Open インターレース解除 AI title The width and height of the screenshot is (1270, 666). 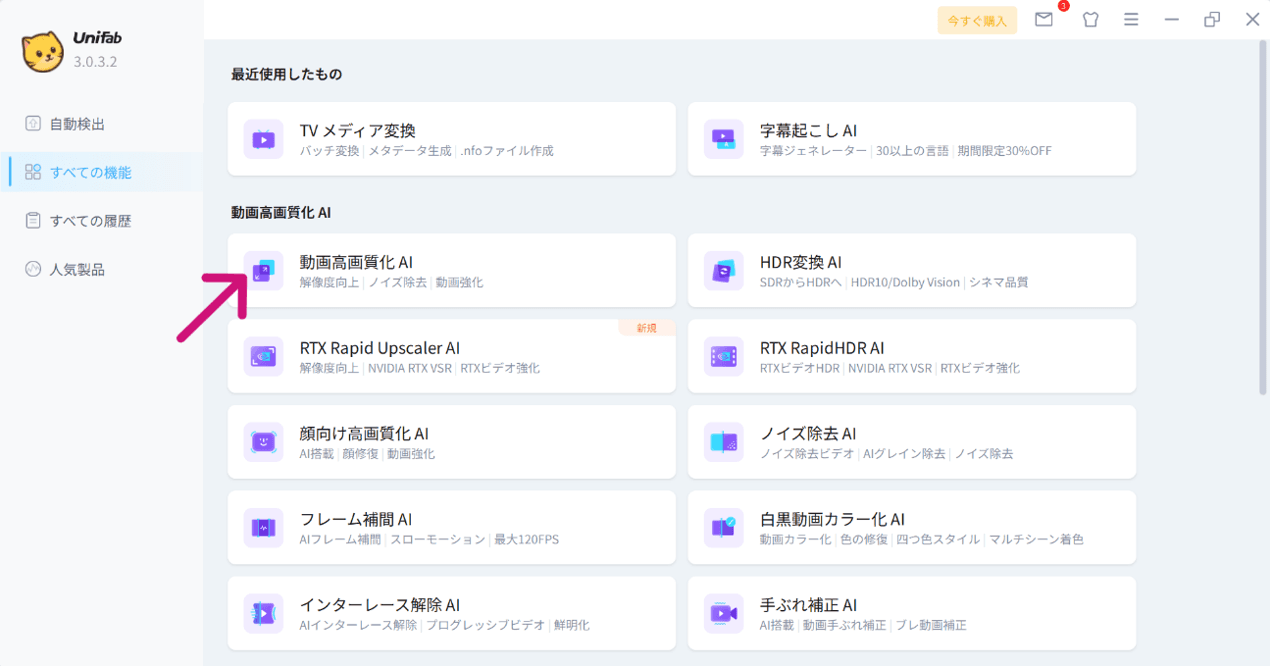[380, 605]
